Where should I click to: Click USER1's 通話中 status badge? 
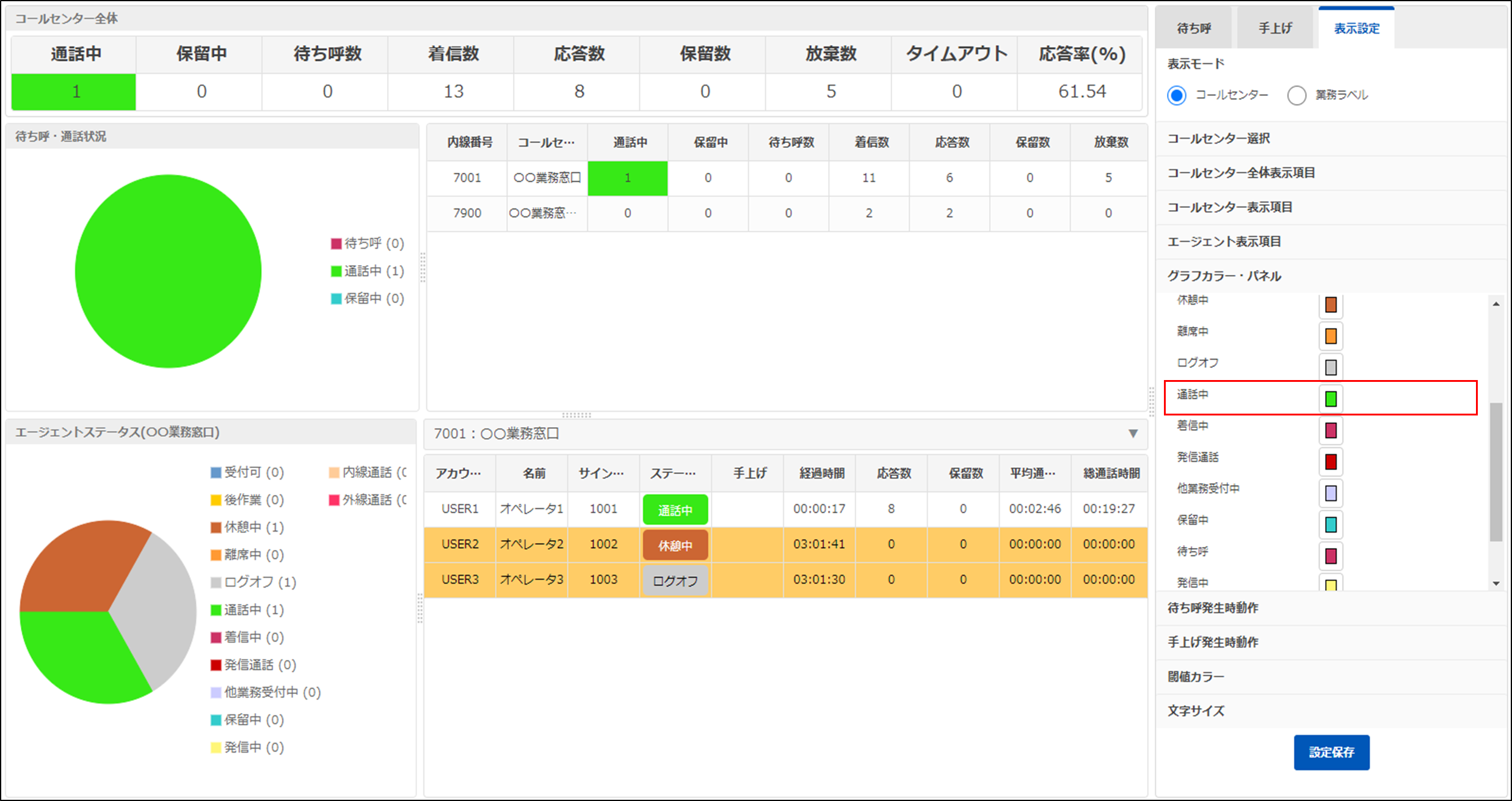[675, 510]
